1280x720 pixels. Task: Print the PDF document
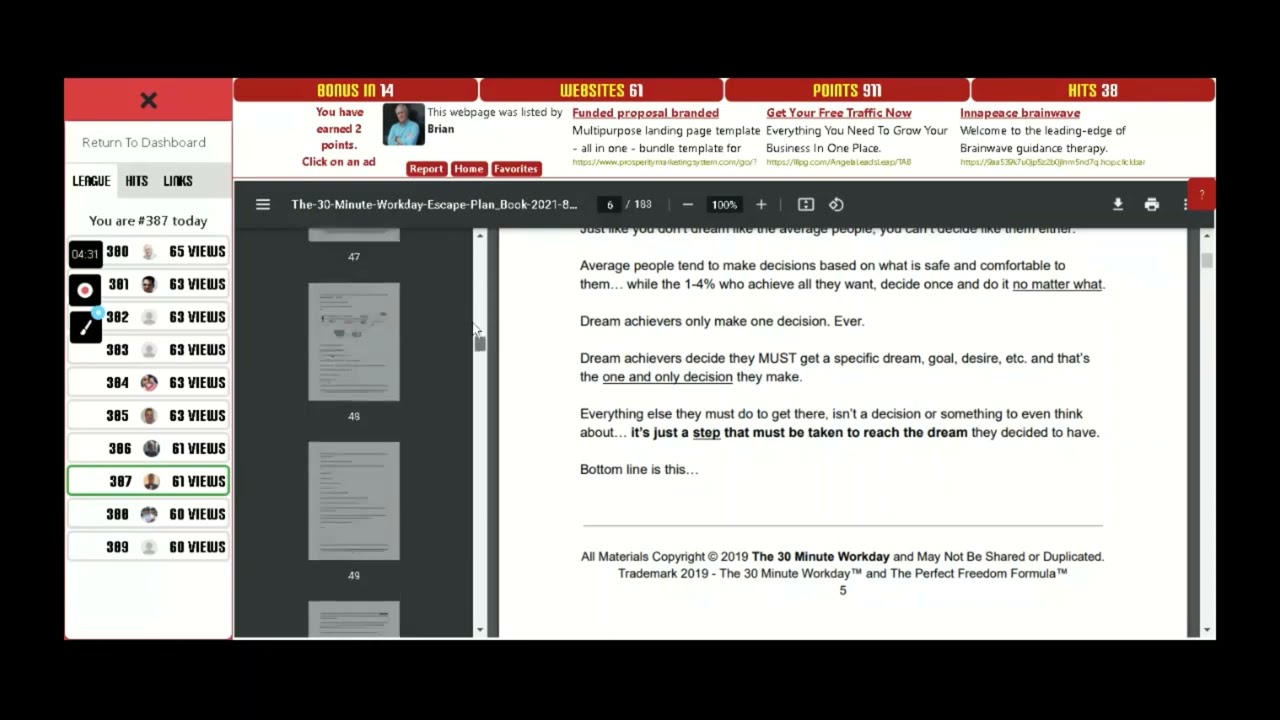(1152, 204)
